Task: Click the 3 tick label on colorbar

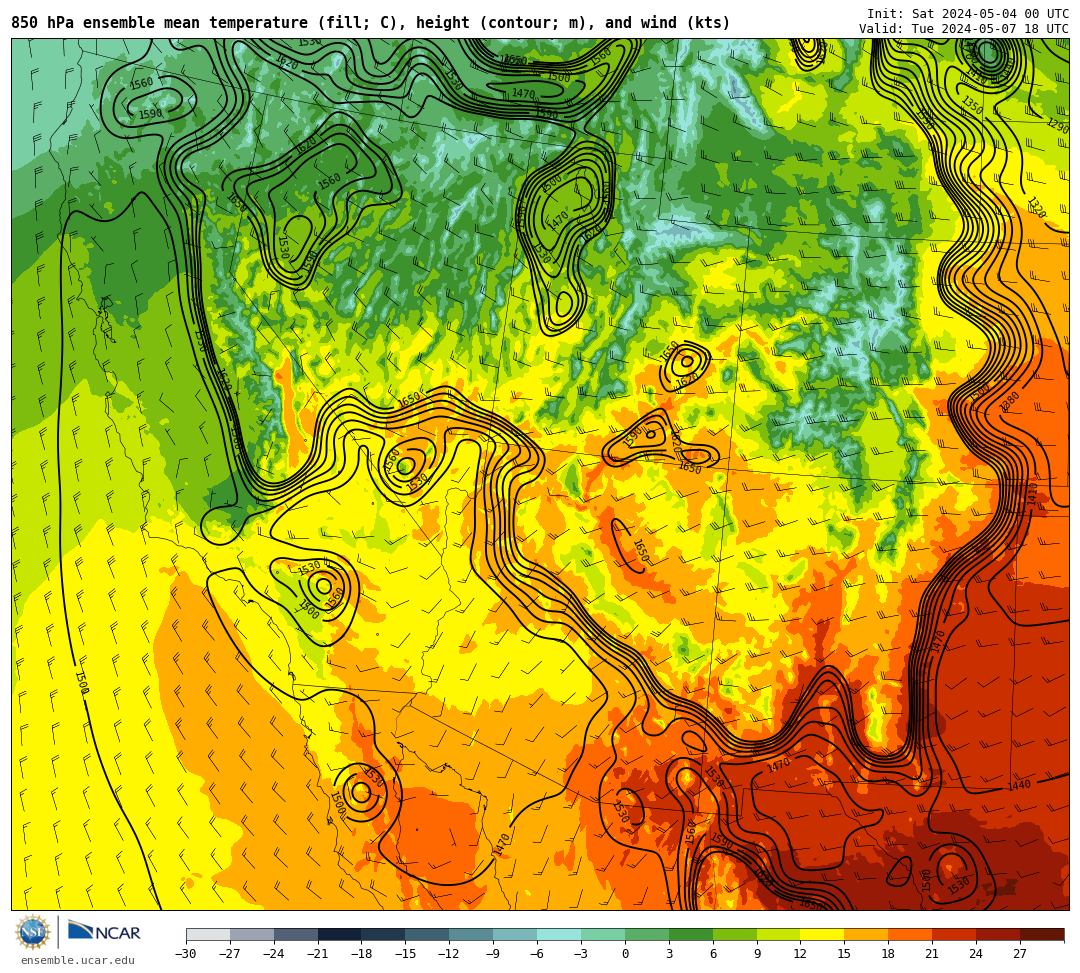Action: (x=669, y=954)
